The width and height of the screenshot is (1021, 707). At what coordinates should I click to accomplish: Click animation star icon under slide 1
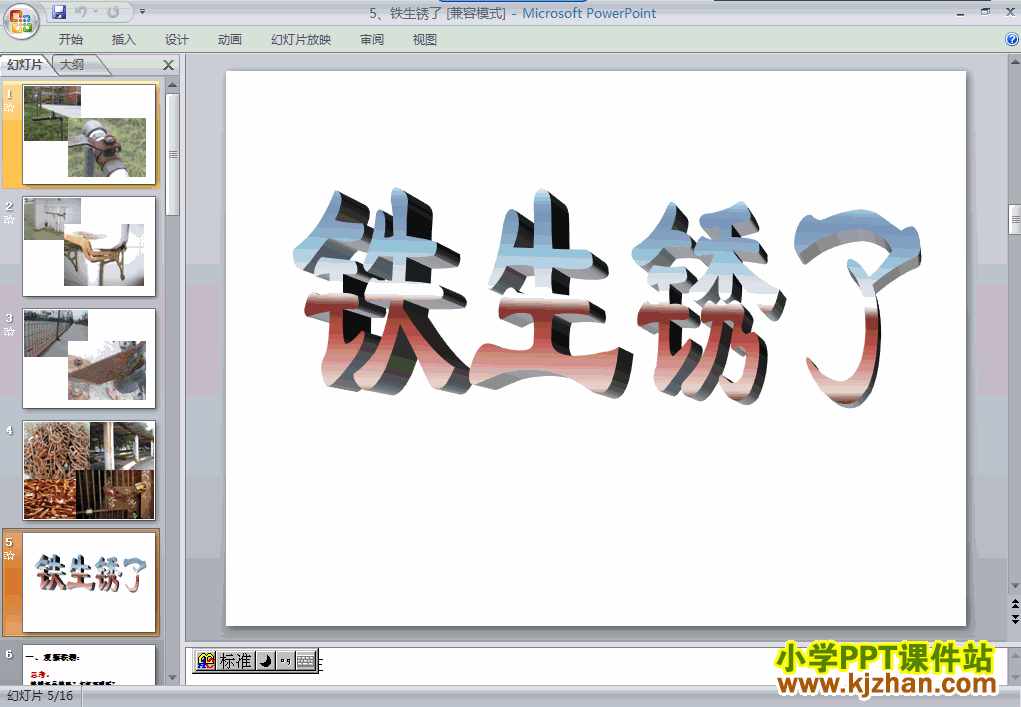tap(9, 108)
